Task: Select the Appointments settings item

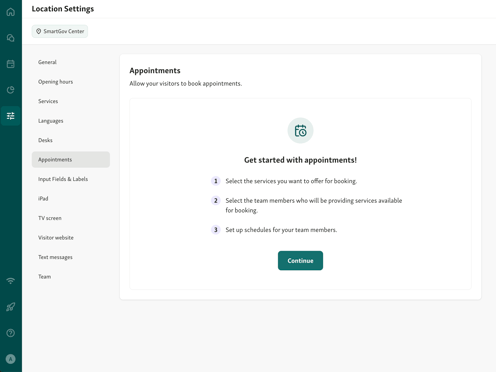Action: click(71, 159)
